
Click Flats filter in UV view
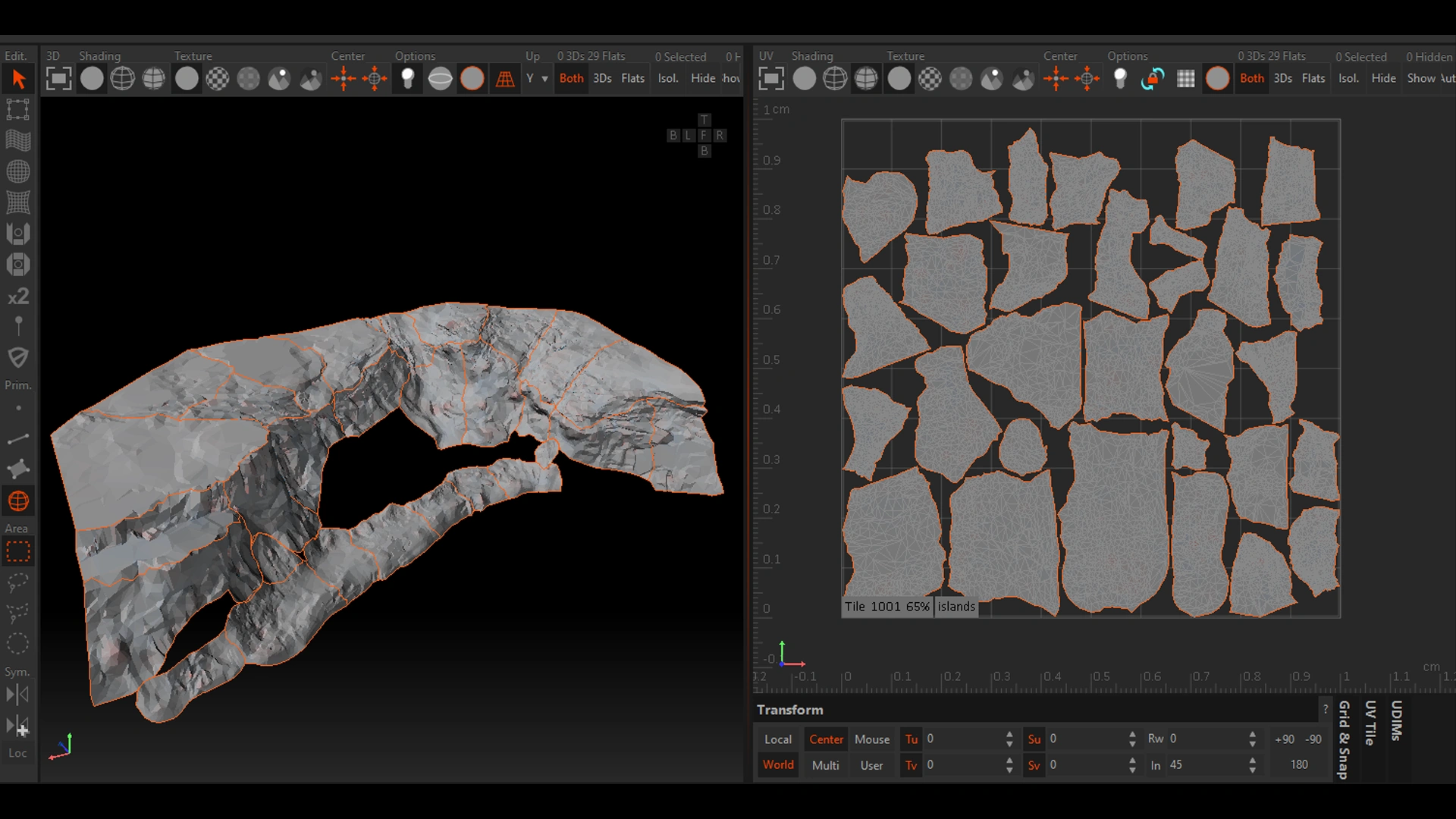click(x=1313, y=78)
